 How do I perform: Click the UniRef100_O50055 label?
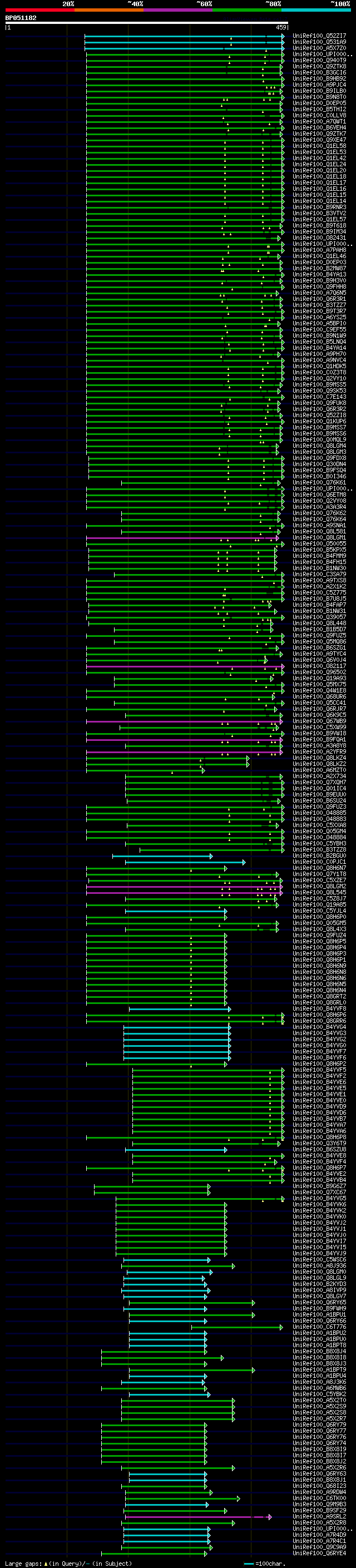click(x=319, y=543)
